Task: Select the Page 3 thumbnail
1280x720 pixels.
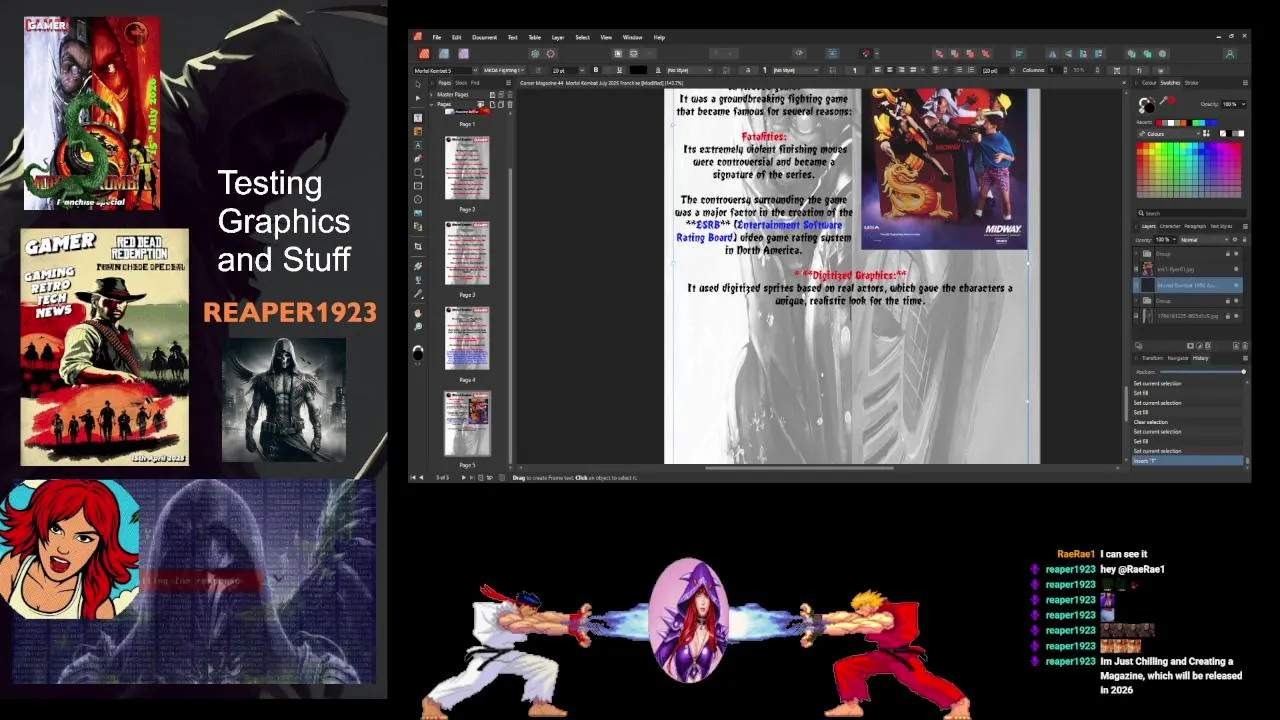Action: (x=467, y=253)
